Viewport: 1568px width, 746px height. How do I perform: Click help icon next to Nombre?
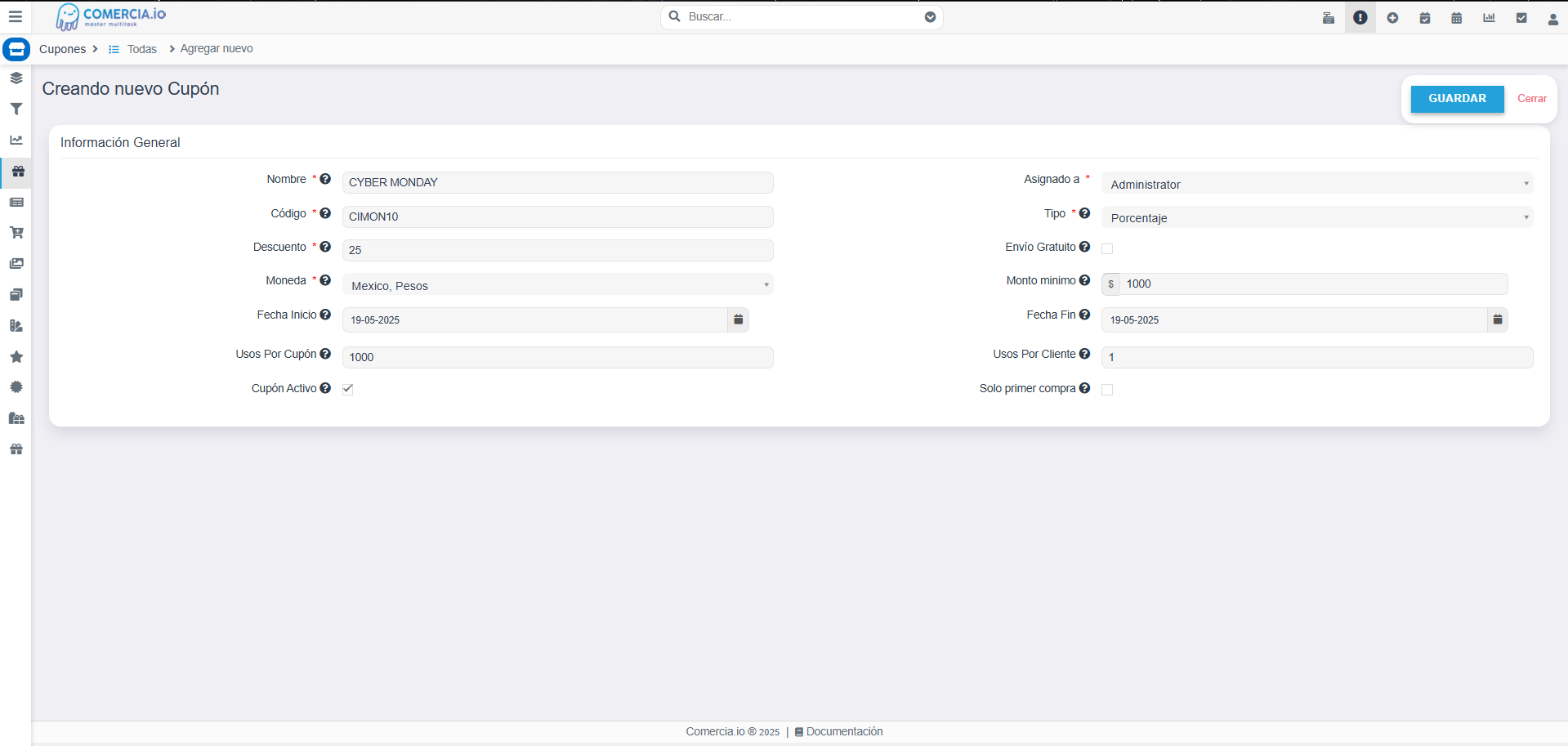coord(325,179)
